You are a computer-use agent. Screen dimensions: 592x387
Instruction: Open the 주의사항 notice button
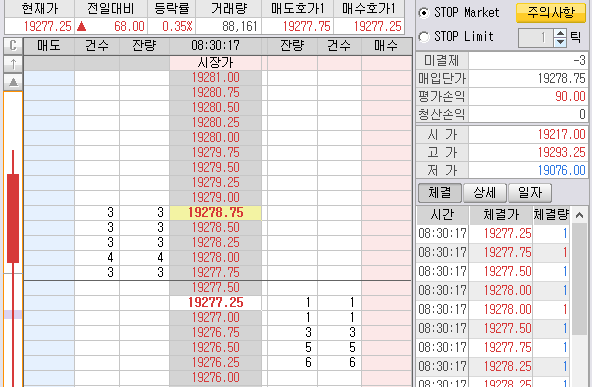point(551,13)
